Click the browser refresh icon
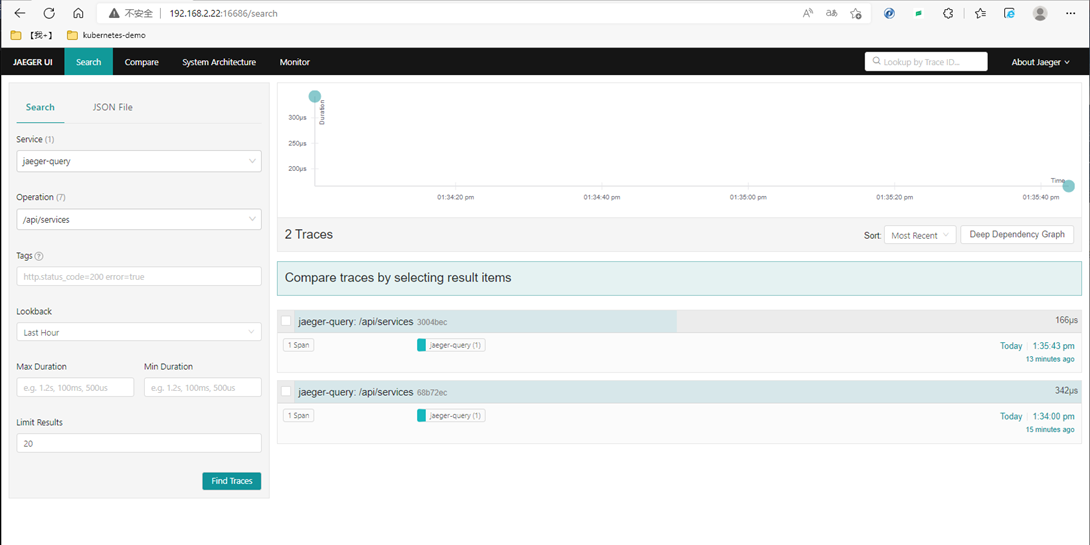Image resolution: width=1090 pixels, height=545 pixels. (x=49, y=14)
